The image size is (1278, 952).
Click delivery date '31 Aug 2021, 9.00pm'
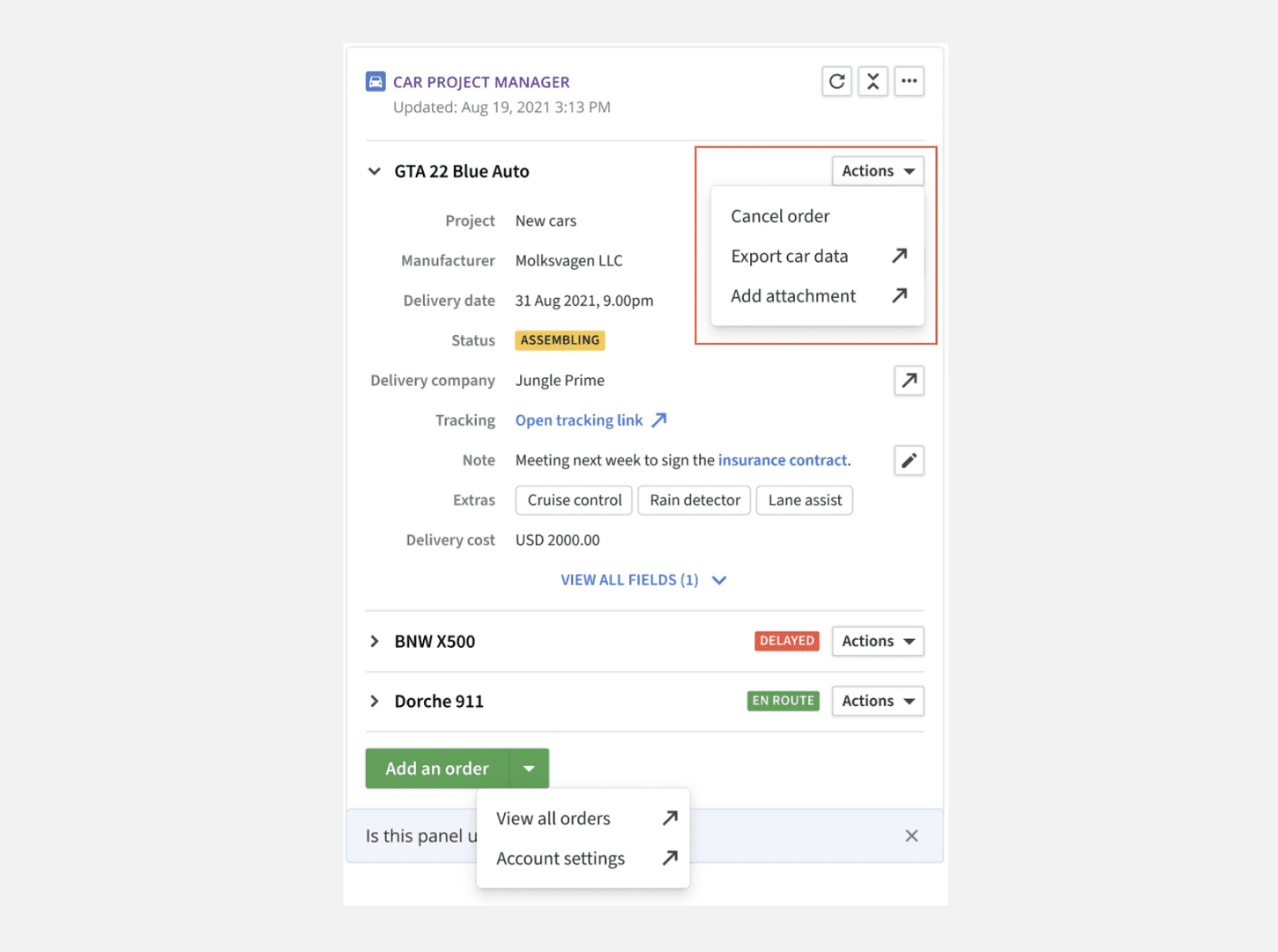tap(584, 301)
